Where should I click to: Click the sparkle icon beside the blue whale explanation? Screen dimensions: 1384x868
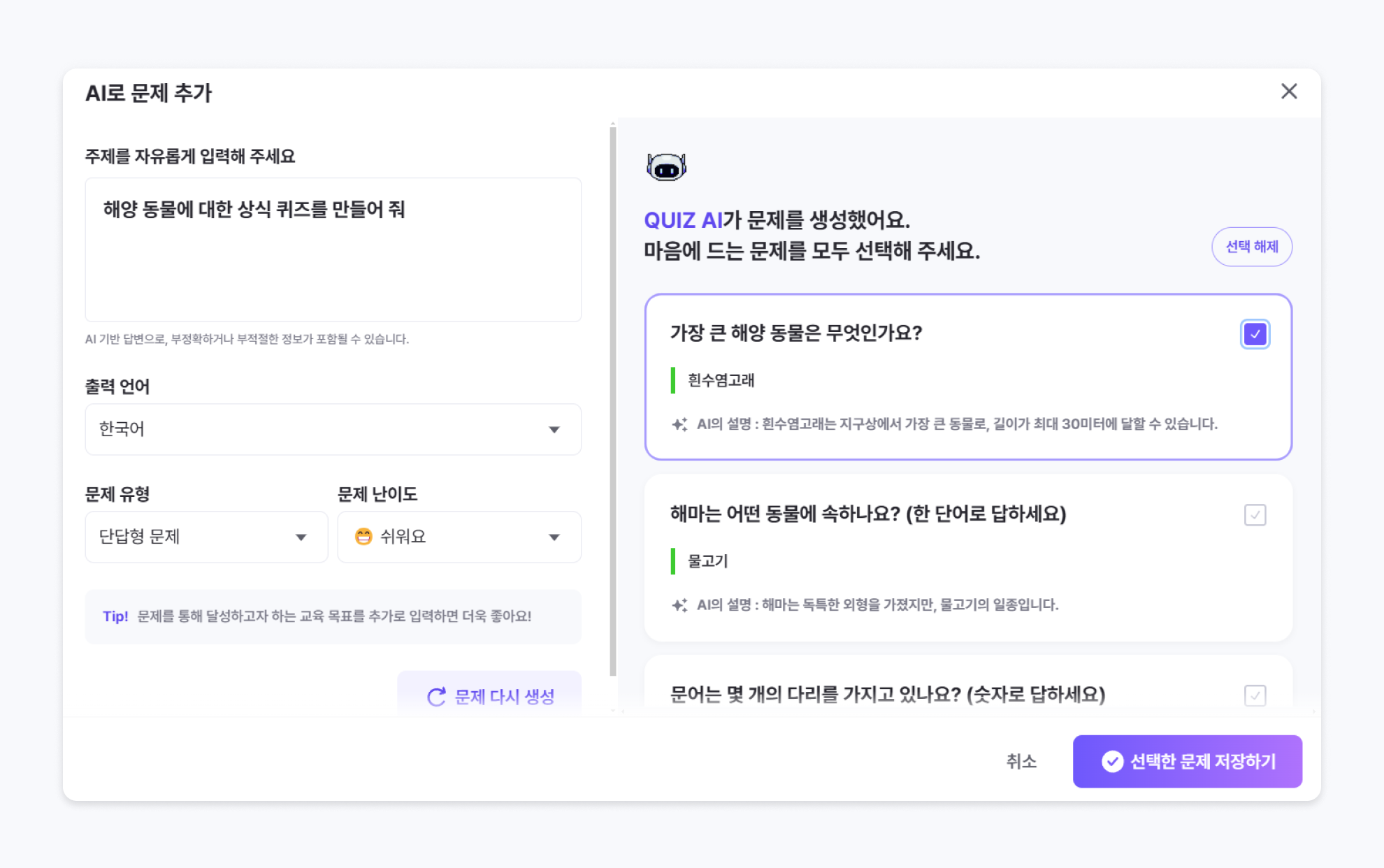click(679, 424)
